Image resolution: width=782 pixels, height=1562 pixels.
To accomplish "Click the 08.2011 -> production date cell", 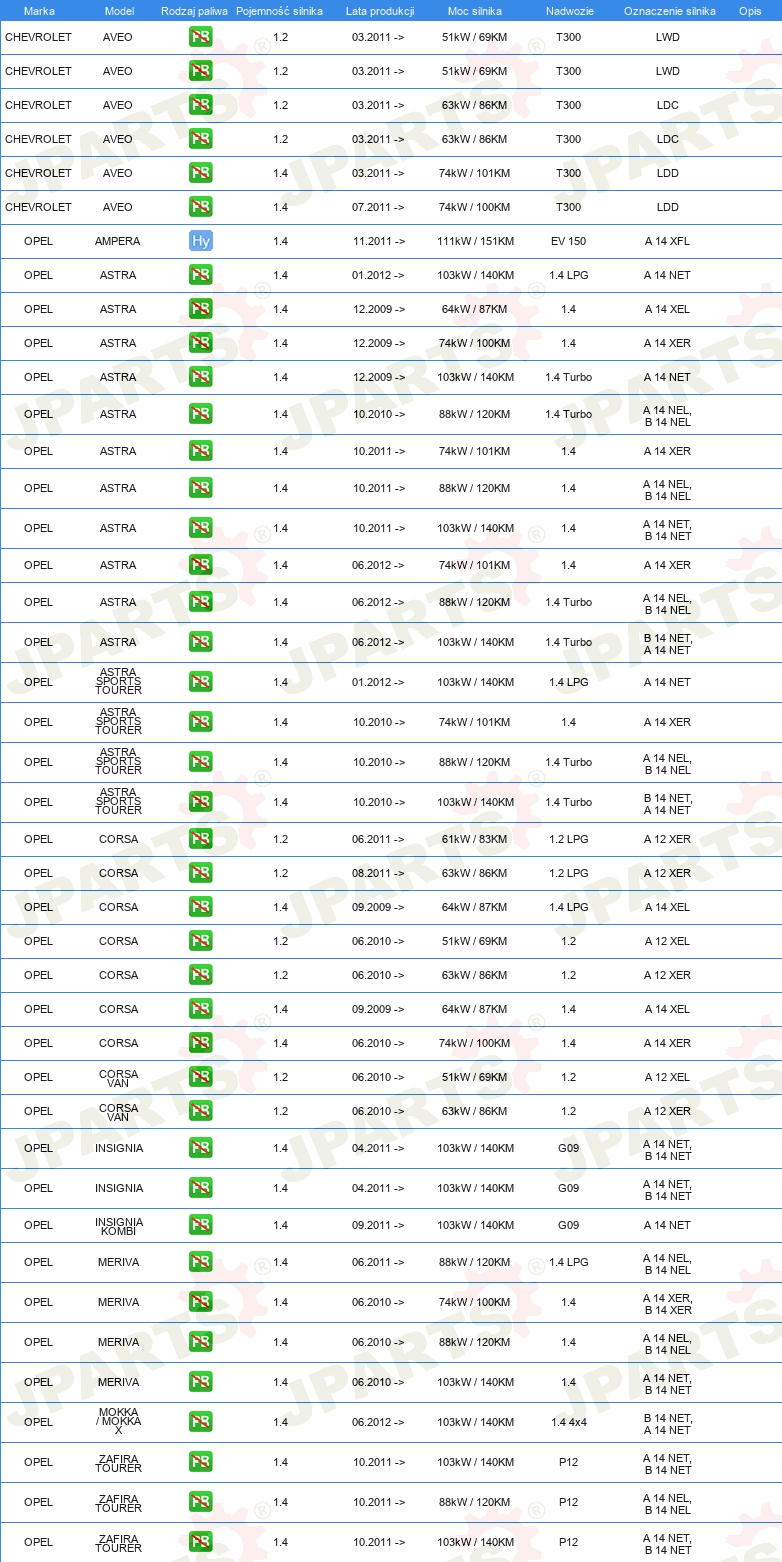I will [x=379, y=873].
